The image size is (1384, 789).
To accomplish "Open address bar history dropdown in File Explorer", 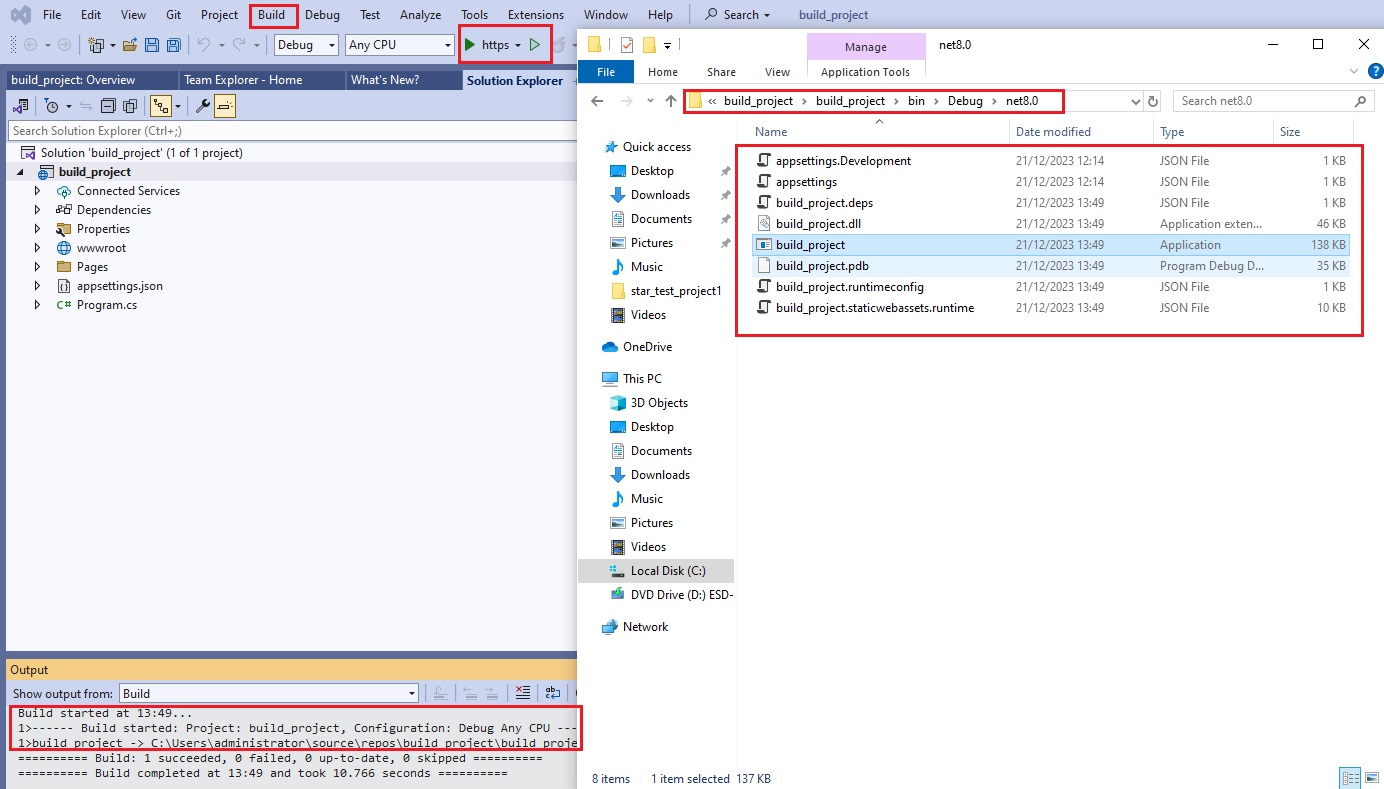I will 1135,101.
